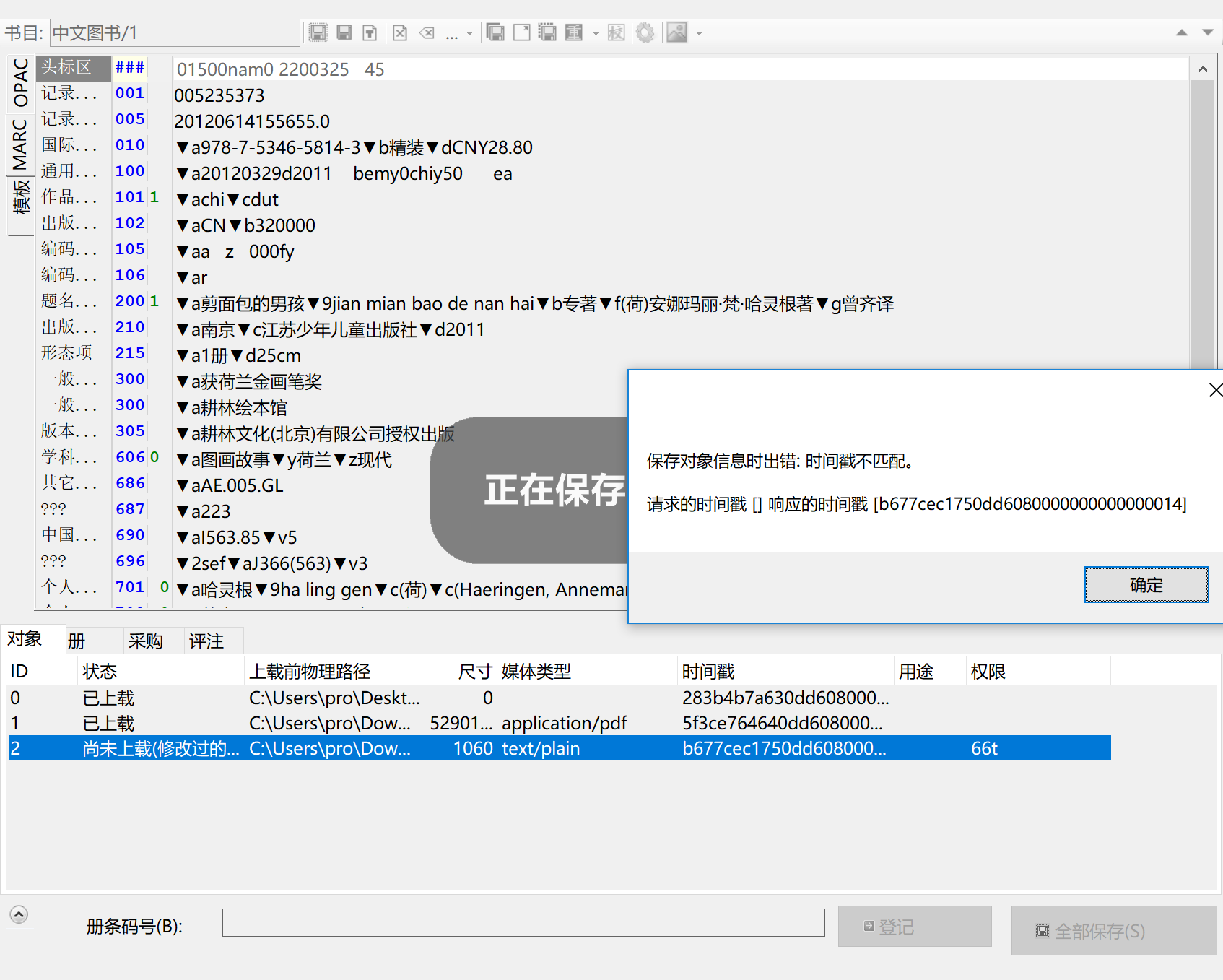Click the delete record X icon
This screenshot has height=980, width=1223.
click(x=400, y=32)
